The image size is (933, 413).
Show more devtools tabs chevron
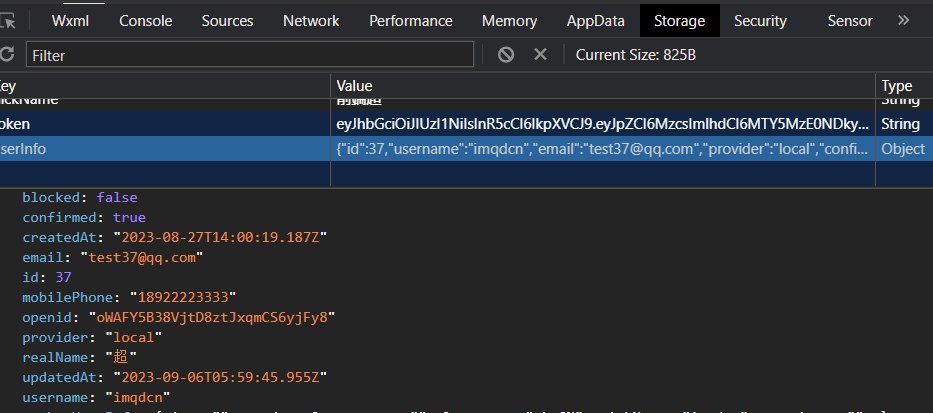click(x=903, y=20)
